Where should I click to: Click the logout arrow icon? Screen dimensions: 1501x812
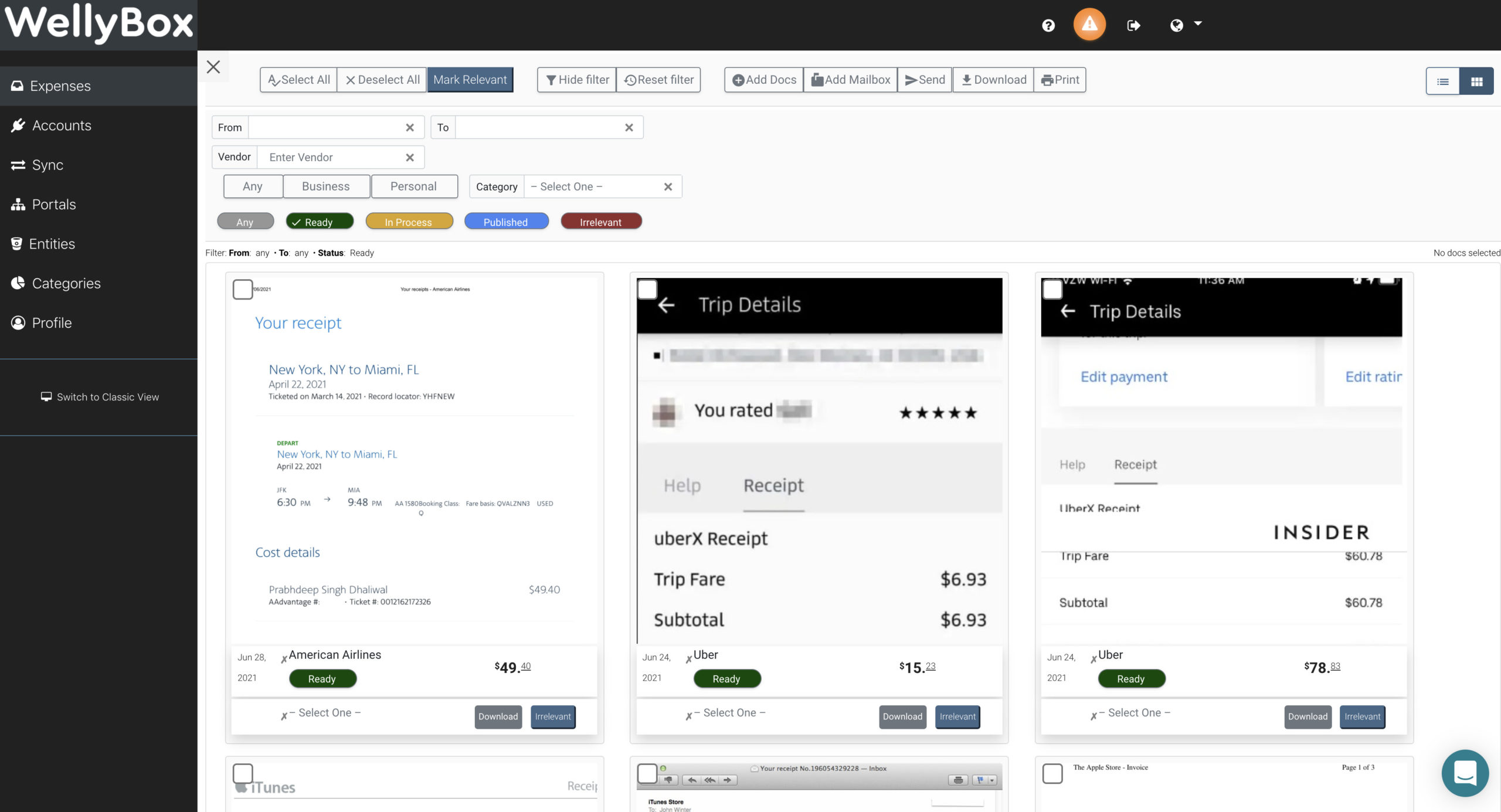pos(1133,25)
